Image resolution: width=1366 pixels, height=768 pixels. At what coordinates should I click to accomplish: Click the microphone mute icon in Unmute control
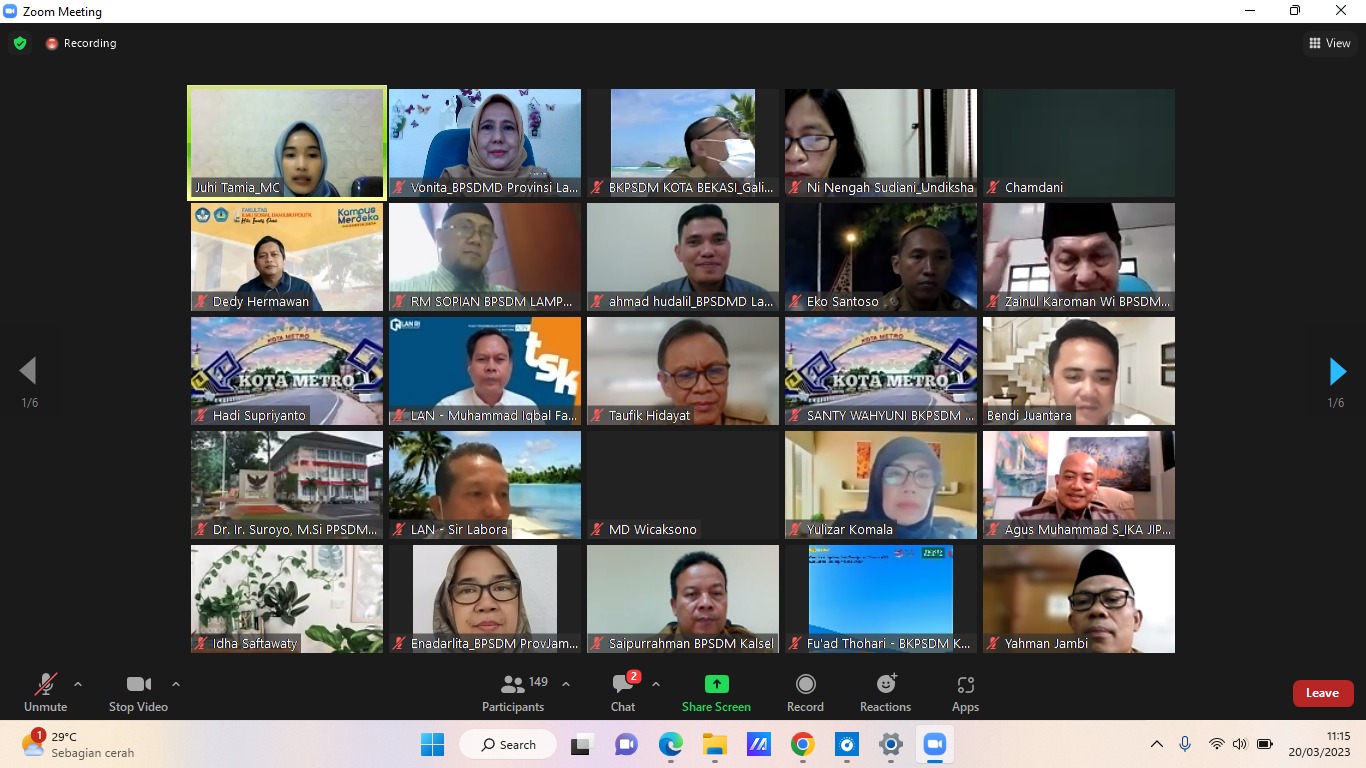[x=46, y=684]
